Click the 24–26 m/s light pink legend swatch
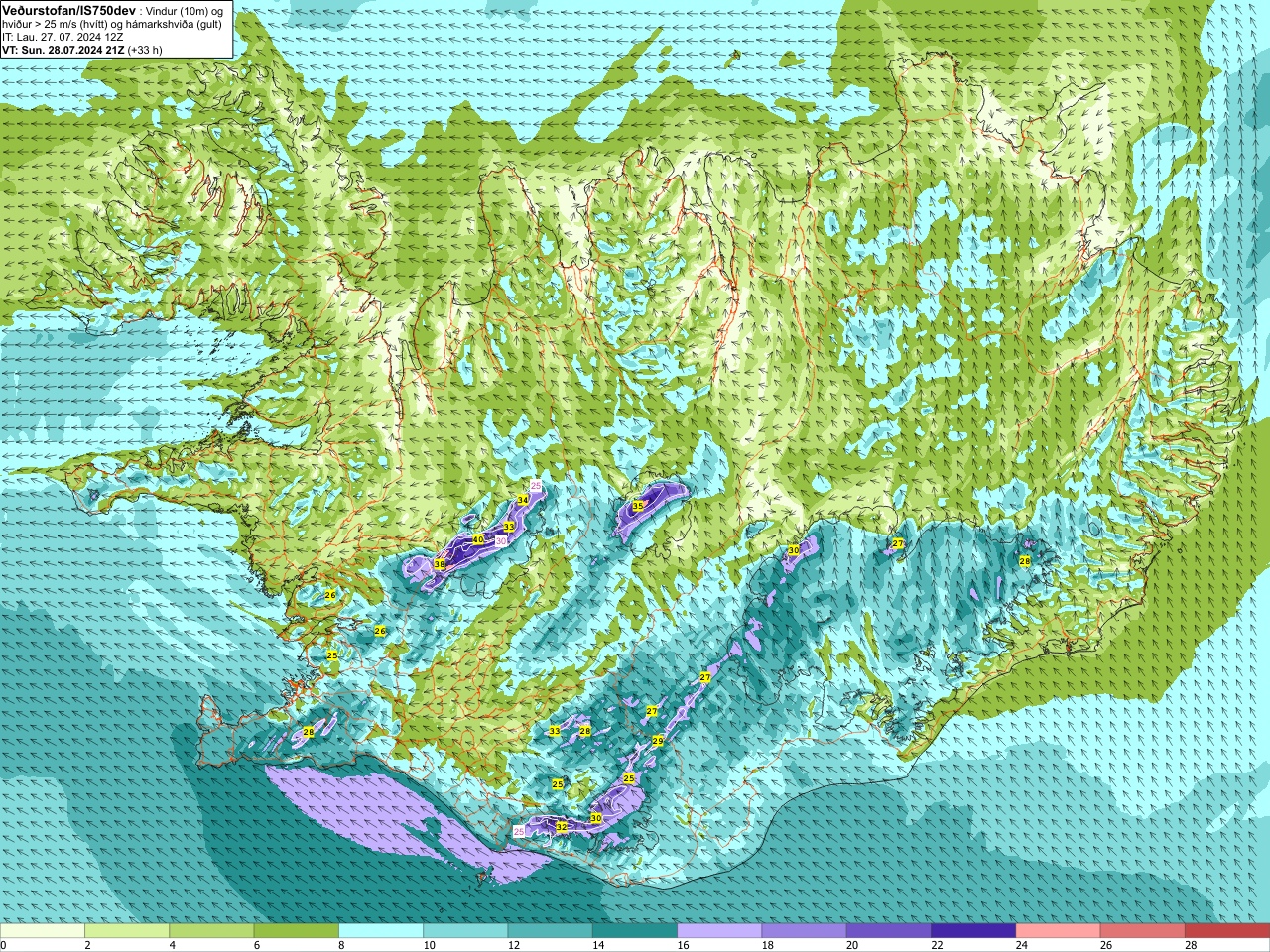Screen dimensions: 1270x952 (1058, 931)
